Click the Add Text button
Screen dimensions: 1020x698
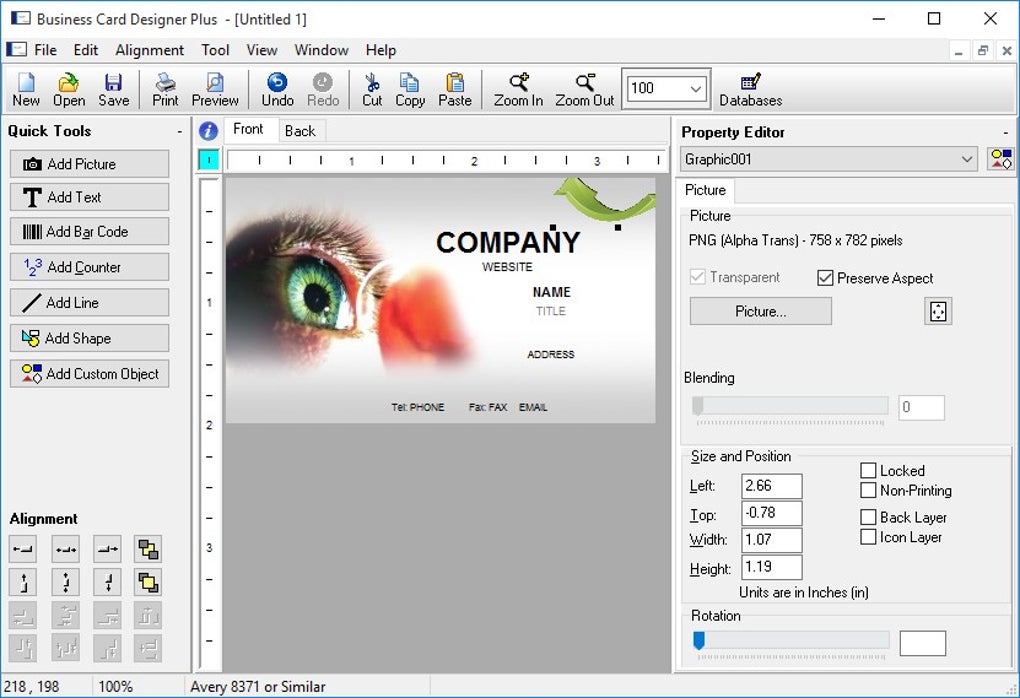pyautogui.click(x=89, y=197)
